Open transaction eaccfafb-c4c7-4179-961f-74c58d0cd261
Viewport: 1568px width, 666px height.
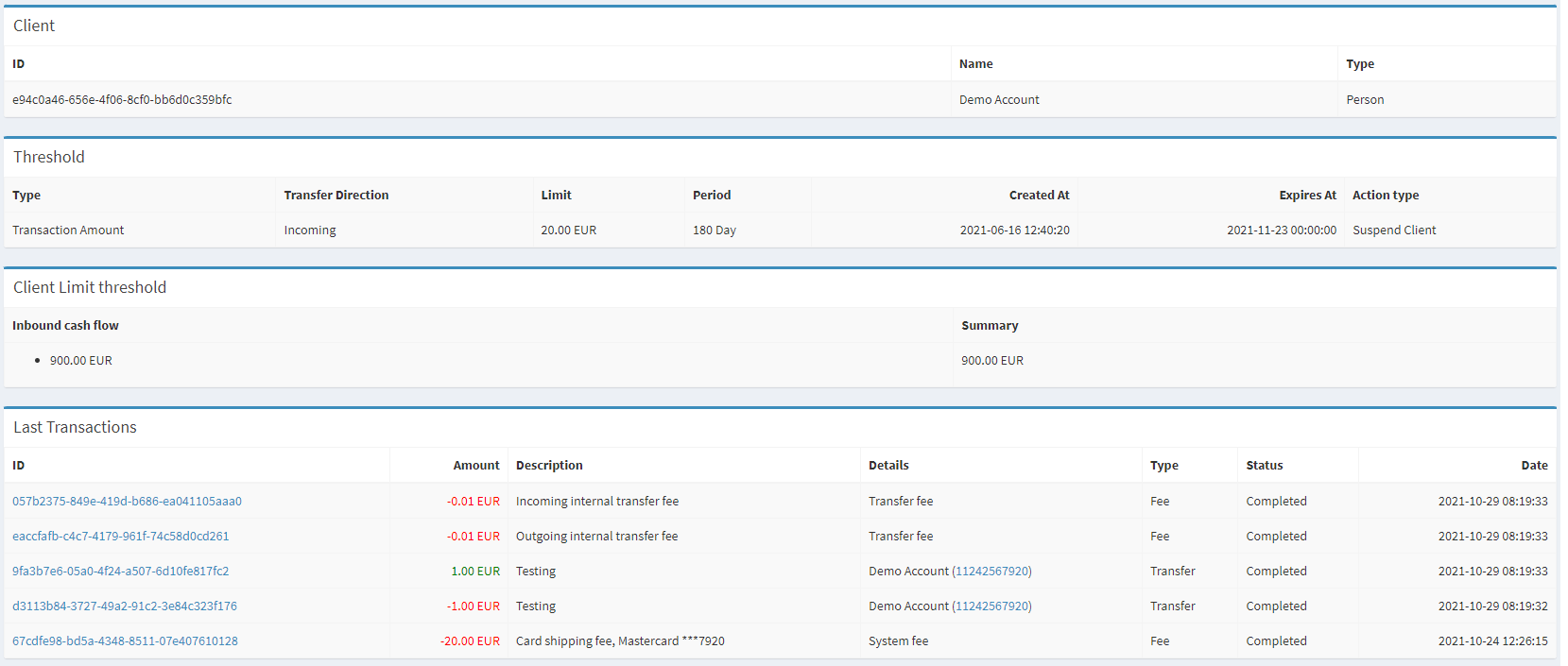(x=120, y=537)
